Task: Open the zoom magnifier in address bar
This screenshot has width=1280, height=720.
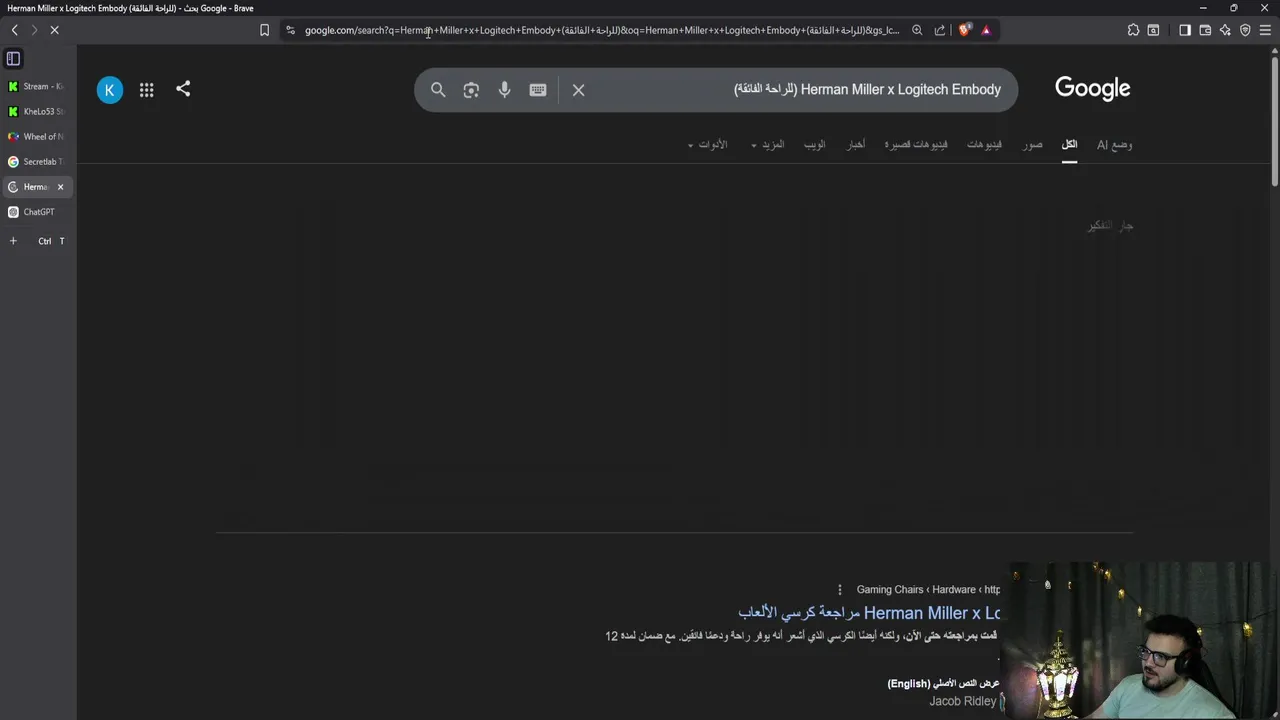Action: coord(917,30)
